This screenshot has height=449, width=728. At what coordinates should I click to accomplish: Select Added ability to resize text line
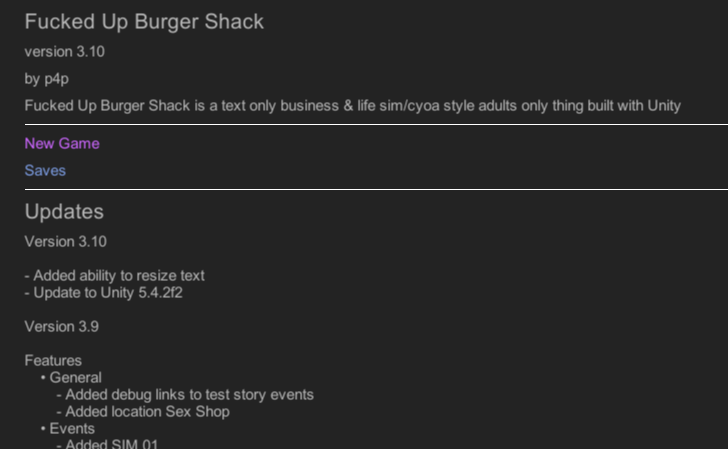click(114, 275)
